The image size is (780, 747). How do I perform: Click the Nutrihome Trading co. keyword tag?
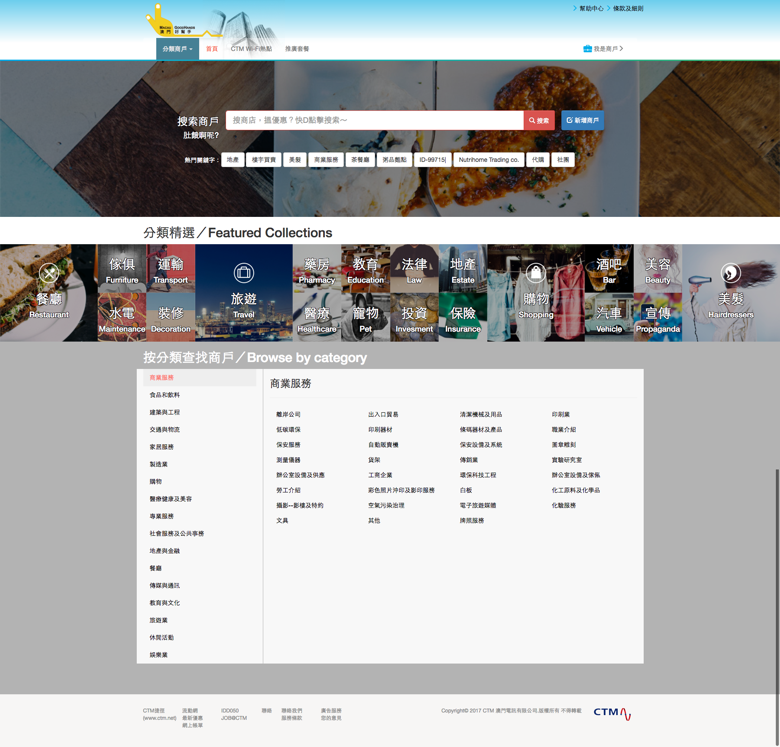coord(489,160)
